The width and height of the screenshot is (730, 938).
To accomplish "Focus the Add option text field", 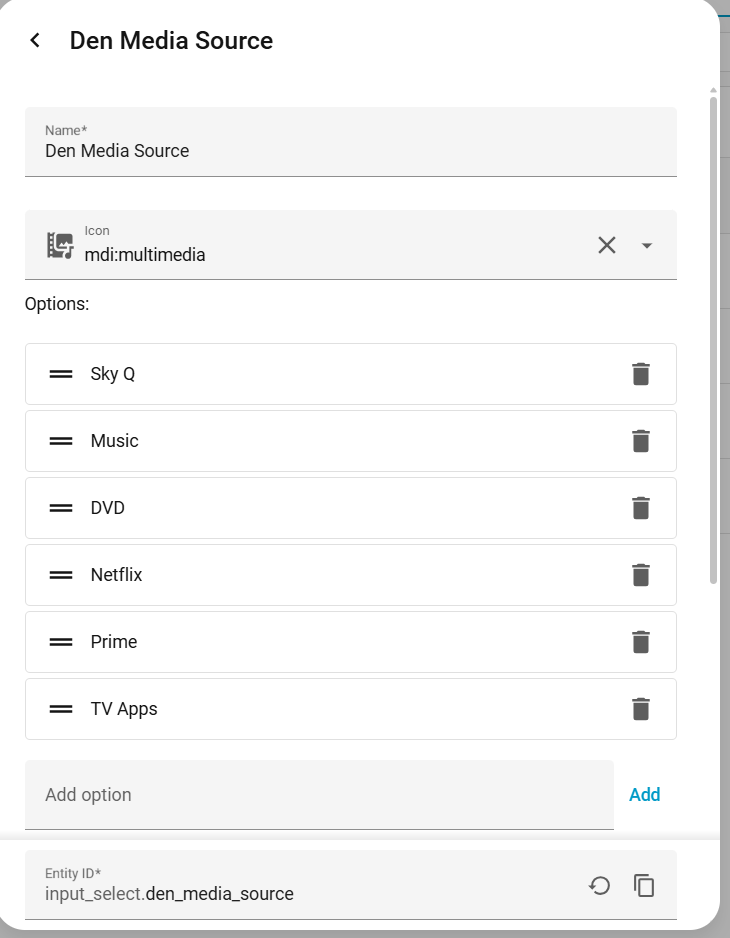I will 318,795.
